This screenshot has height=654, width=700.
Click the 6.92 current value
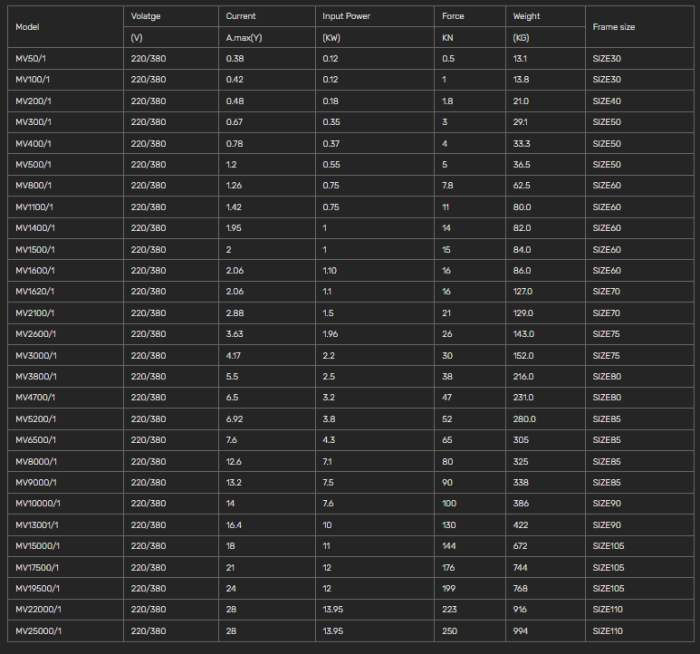pyautogui.click(x=236, y=419)
